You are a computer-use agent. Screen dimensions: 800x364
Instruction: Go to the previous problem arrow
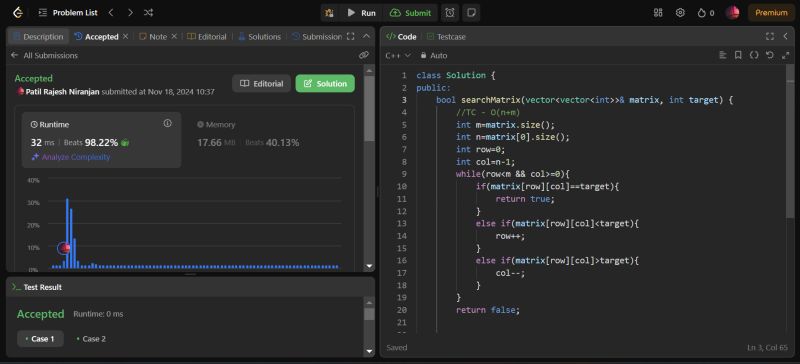(x=111, y=12)
